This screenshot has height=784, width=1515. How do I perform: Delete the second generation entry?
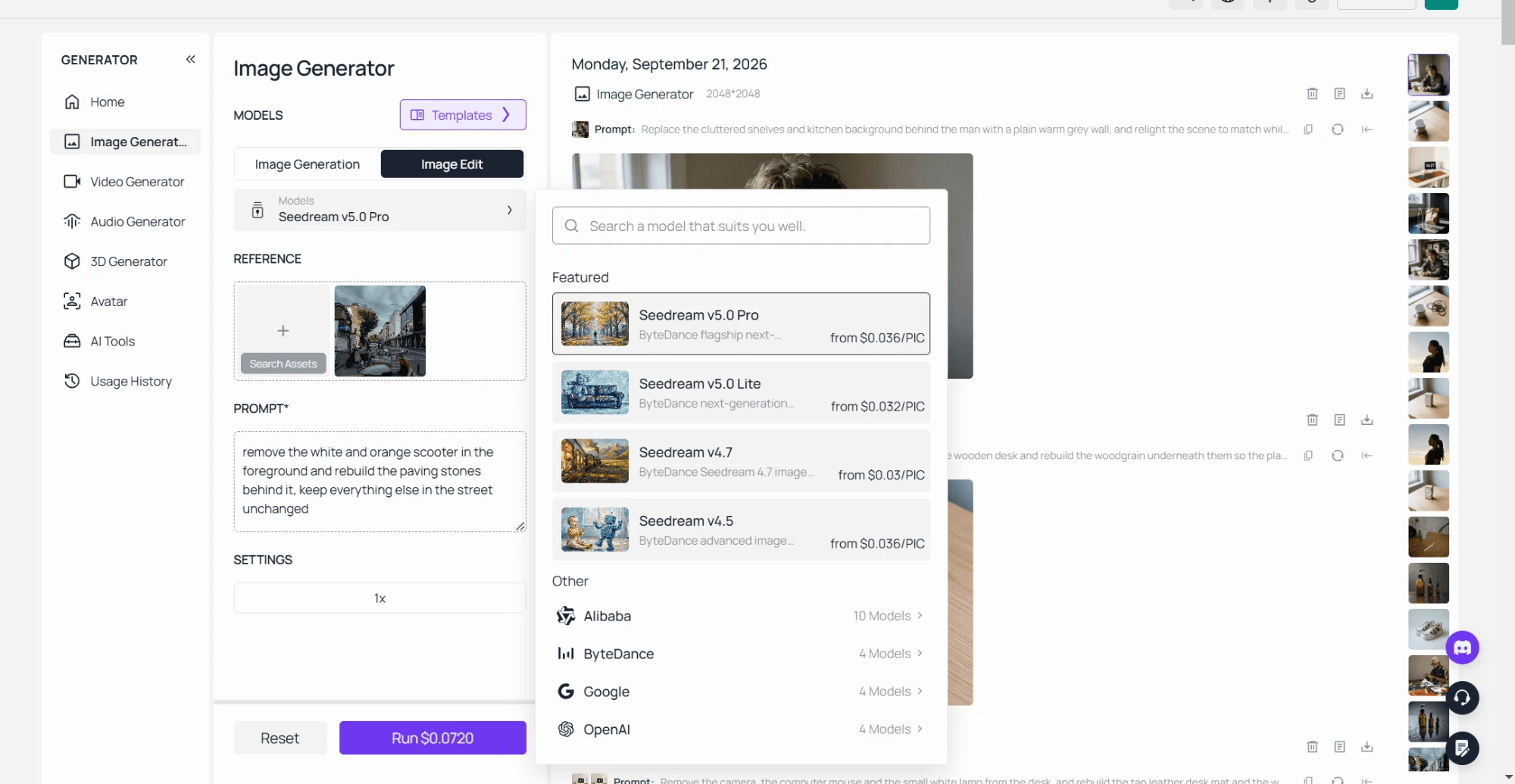tap(1312, 420)
